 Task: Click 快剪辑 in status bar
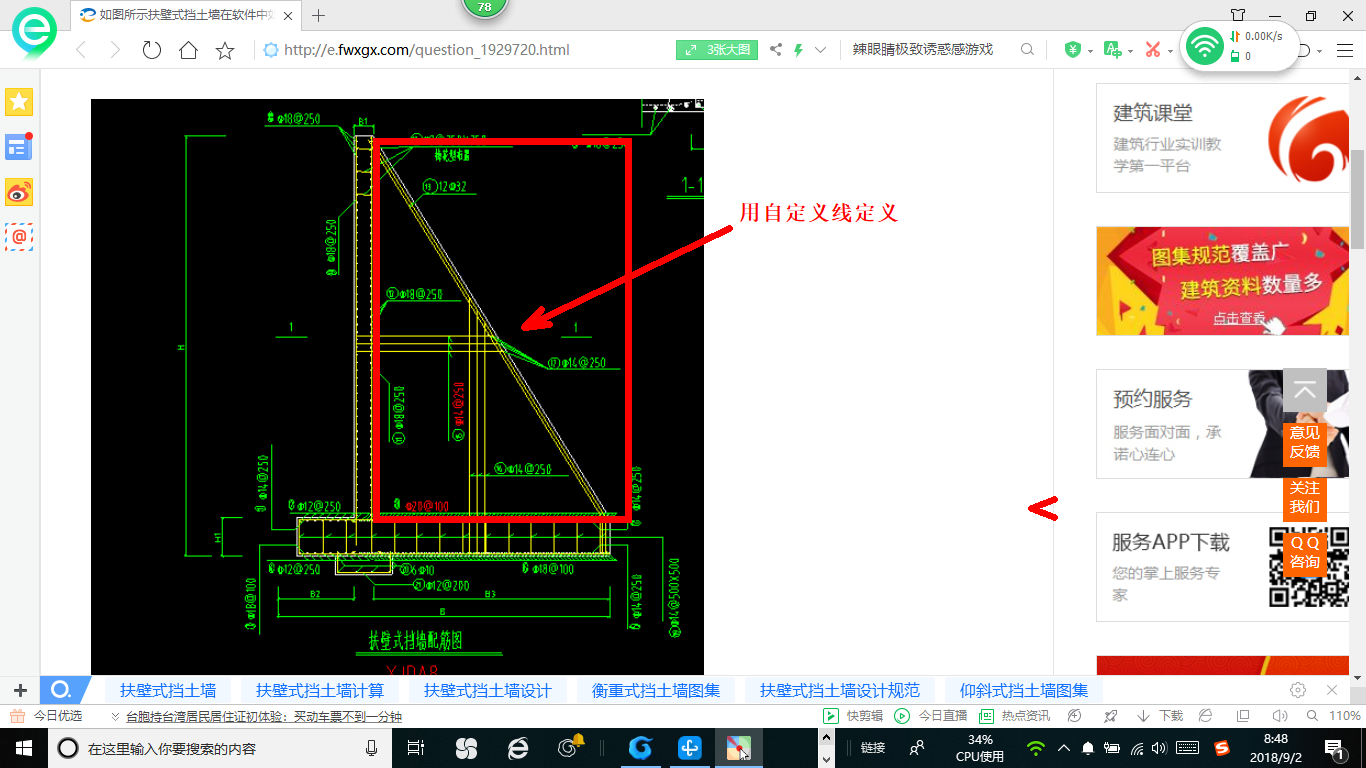(853, 716)
